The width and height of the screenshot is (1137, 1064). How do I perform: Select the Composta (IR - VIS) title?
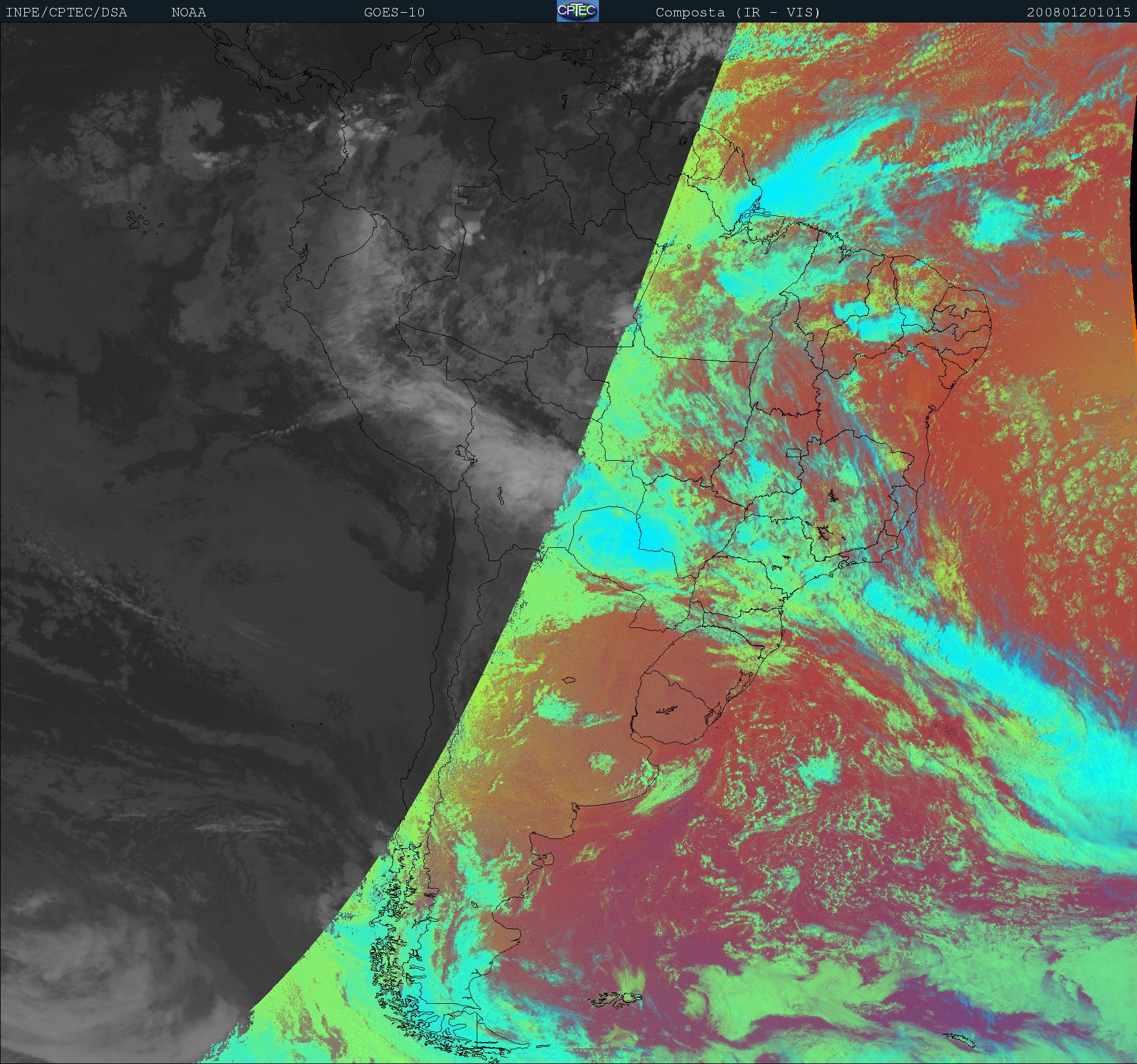(x=738, y=13)
